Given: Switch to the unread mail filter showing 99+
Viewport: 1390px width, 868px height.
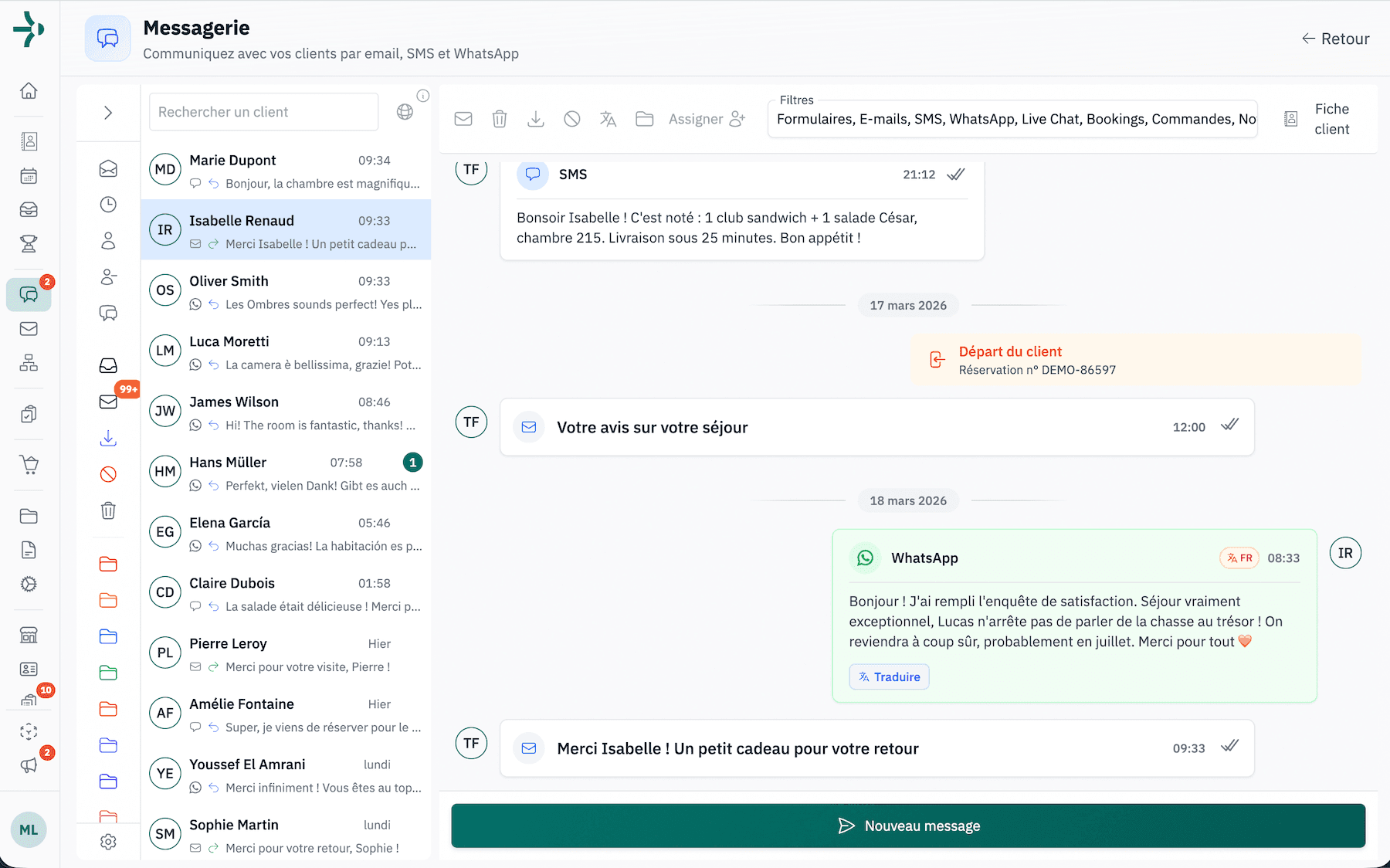Looking at the screenshot, I should click(x=108, y=402).
